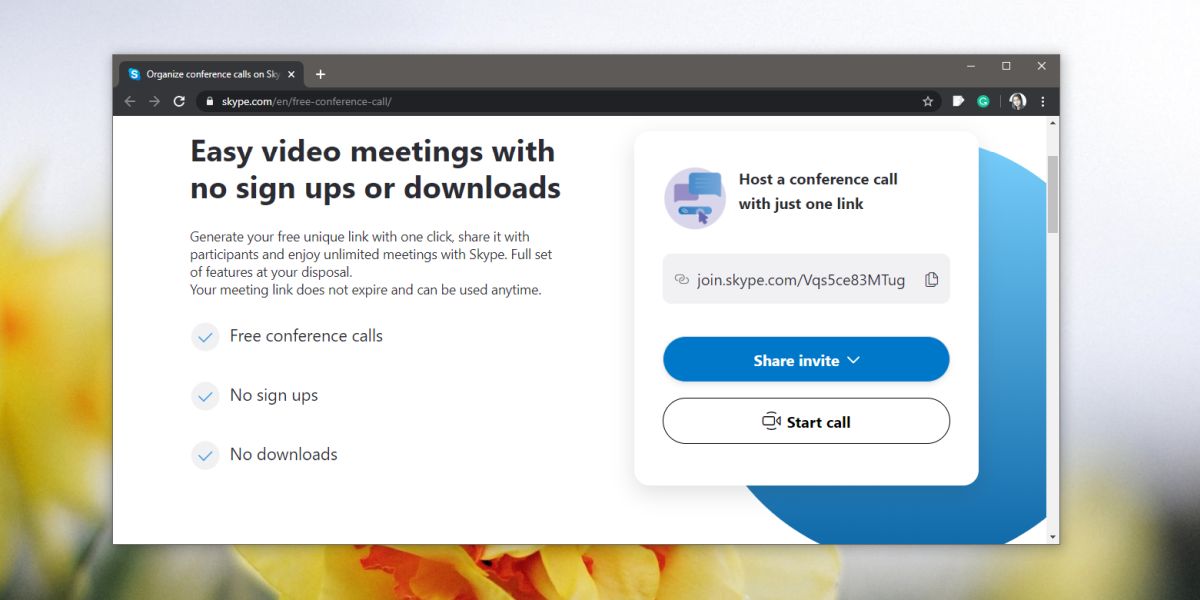This screenshot has width=1200, height=600.
Task: Reload the Skype page
Action: (x=180, y=101)
